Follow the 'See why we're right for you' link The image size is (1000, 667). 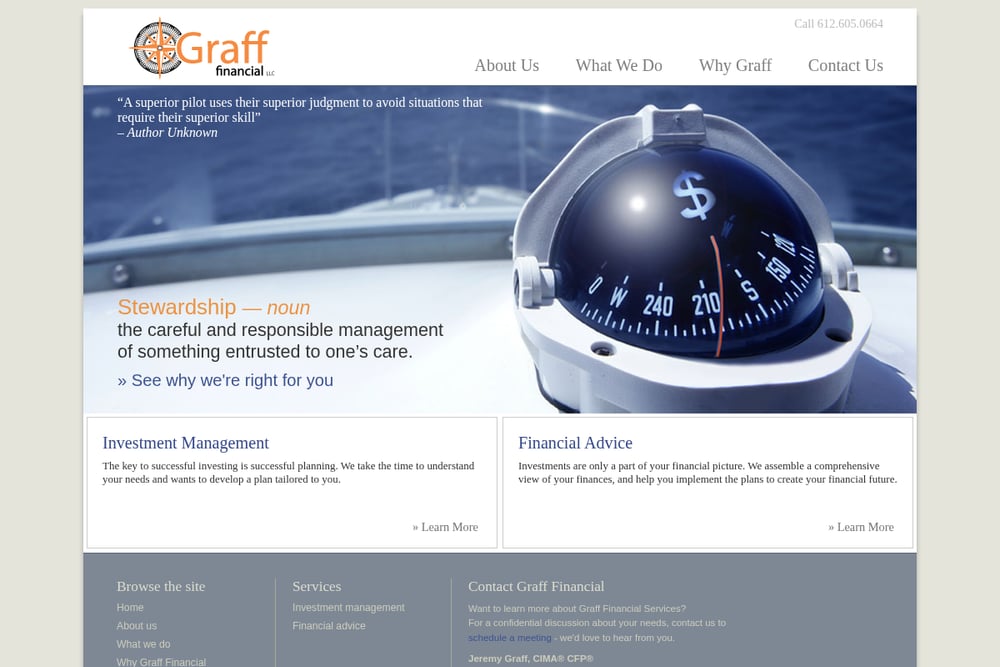pyautogui.click(x=225, y=380)
